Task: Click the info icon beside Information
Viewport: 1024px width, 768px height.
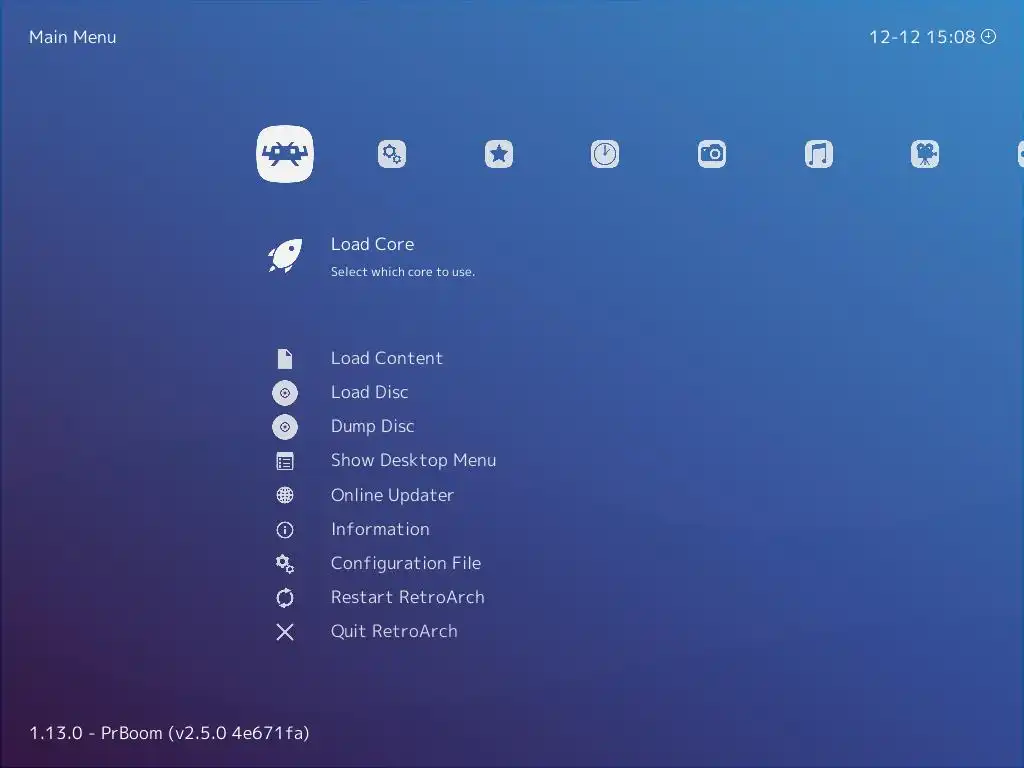Action: (x=285, y=530)
